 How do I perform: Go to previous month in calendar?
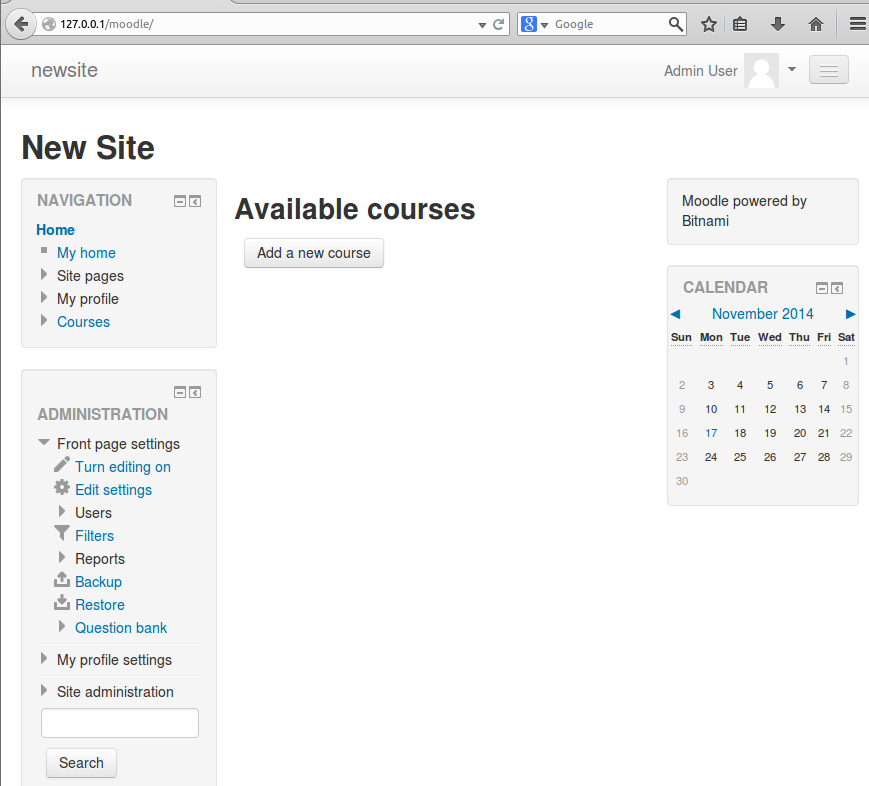676,314
